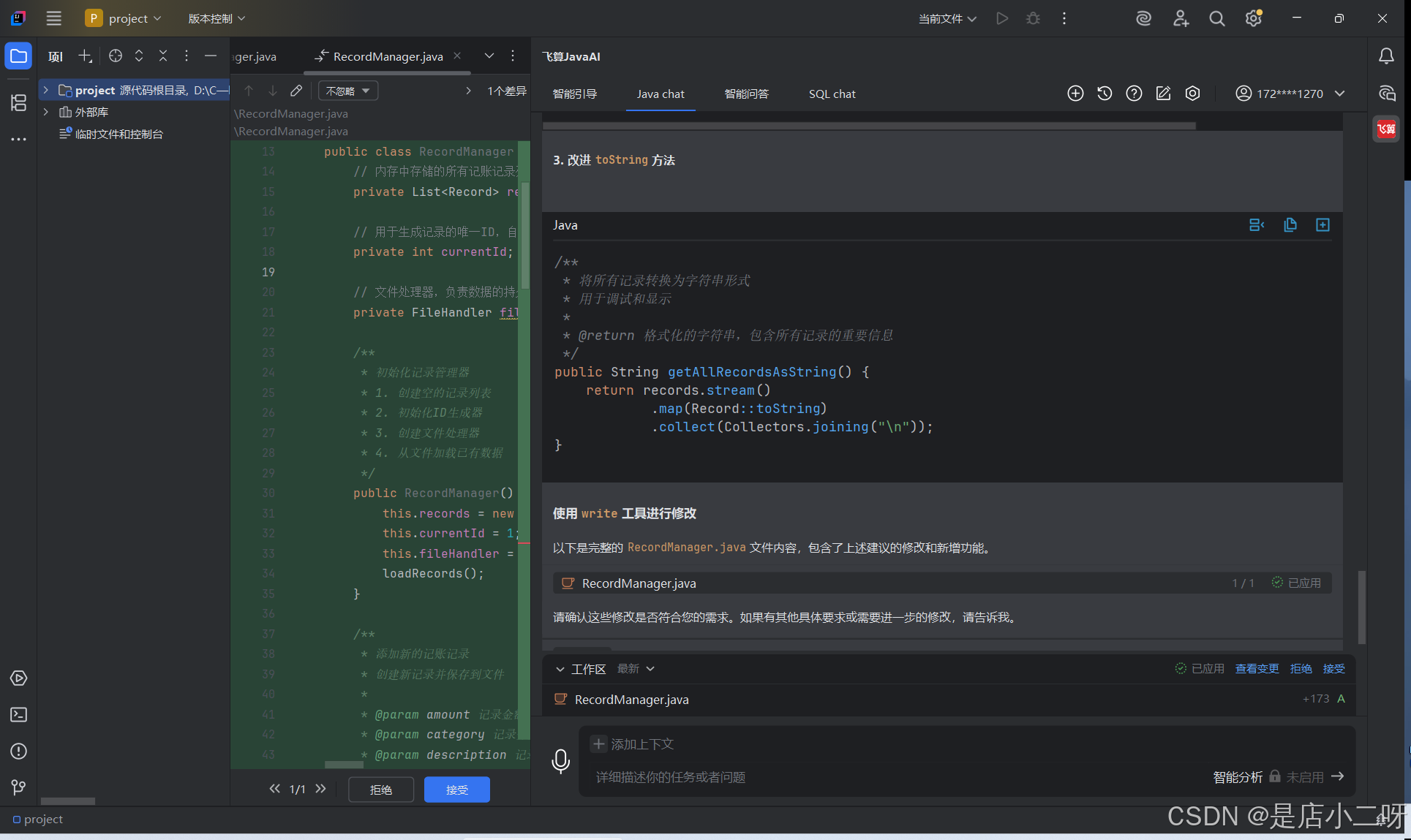Open IDE settings gear icon

[x=1254, y=18]
